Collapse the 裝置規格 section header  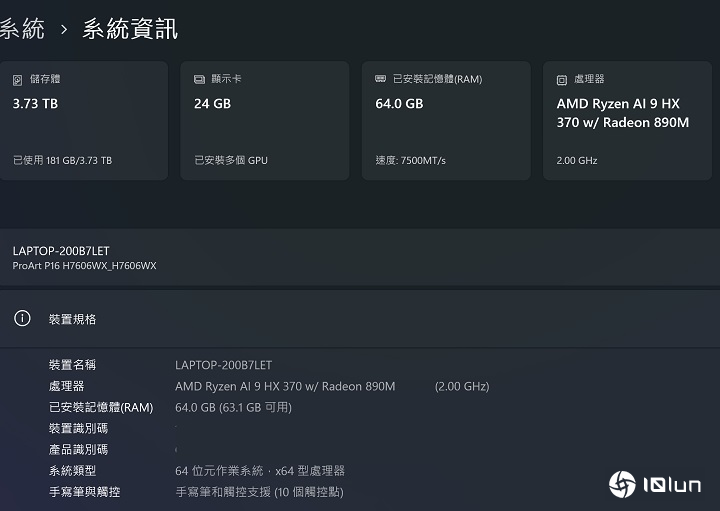click(360, 319)
